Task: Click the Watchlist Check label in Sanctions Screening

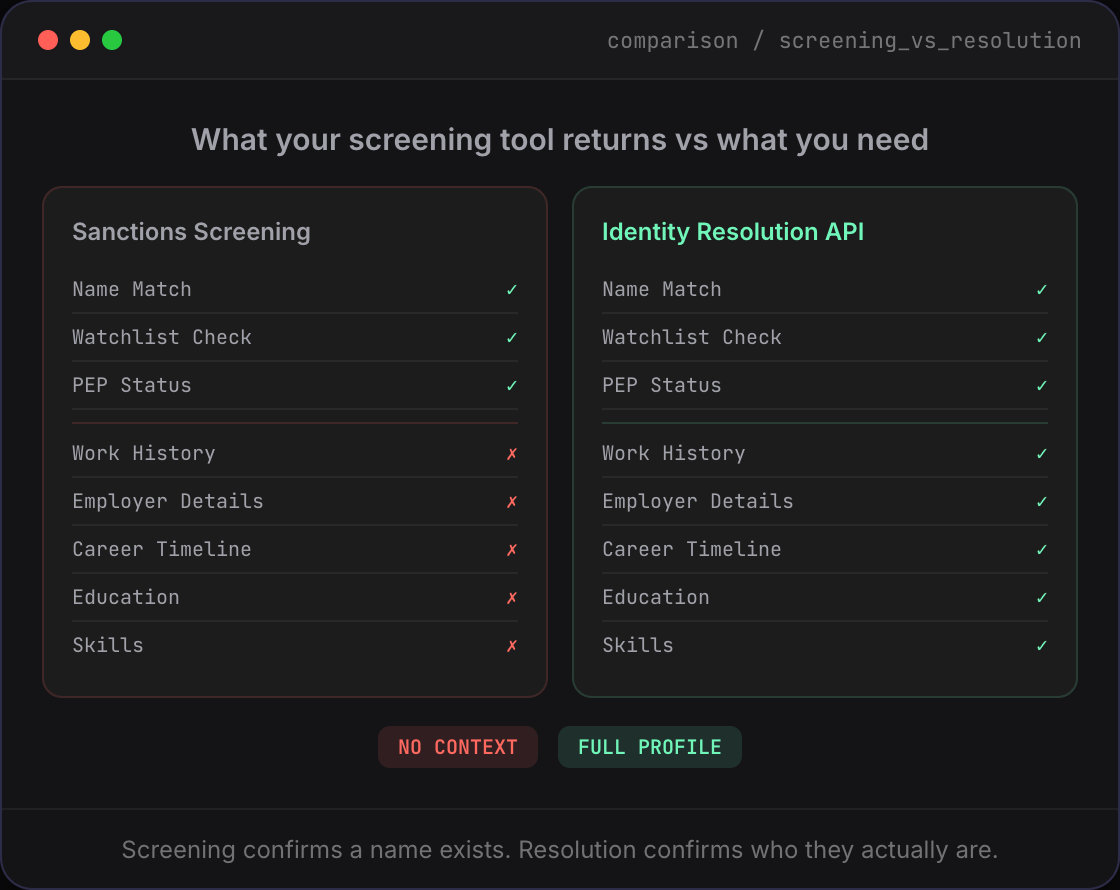Action: click(x=162, y=337)
